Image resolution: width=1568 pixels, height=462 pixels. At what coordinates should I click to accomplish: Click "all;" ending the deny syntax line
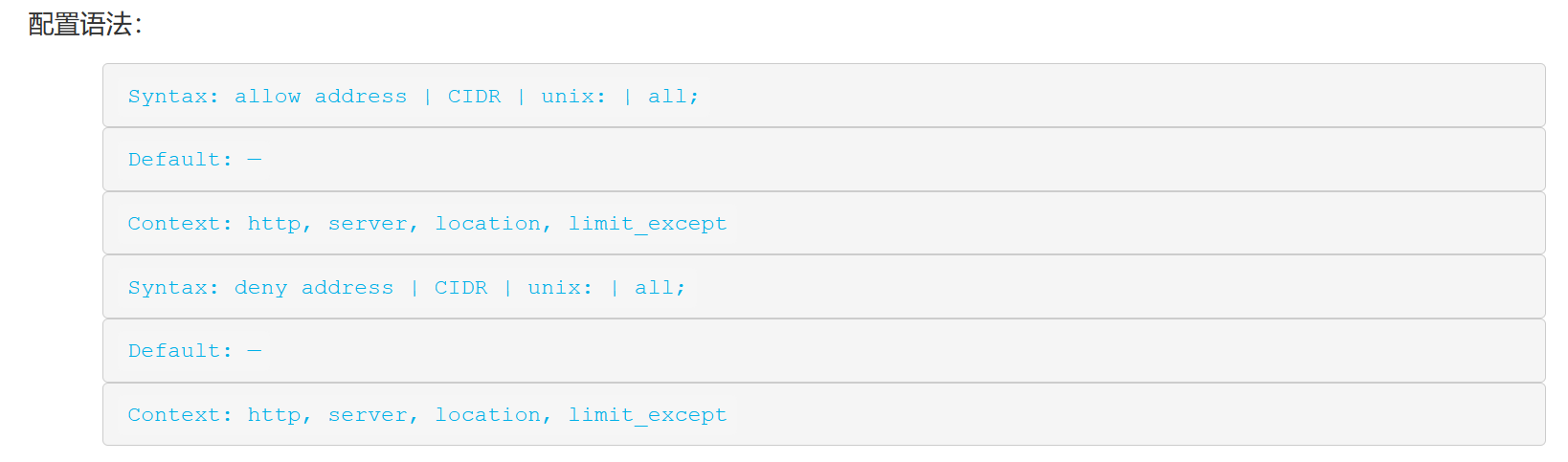[660, 288]
